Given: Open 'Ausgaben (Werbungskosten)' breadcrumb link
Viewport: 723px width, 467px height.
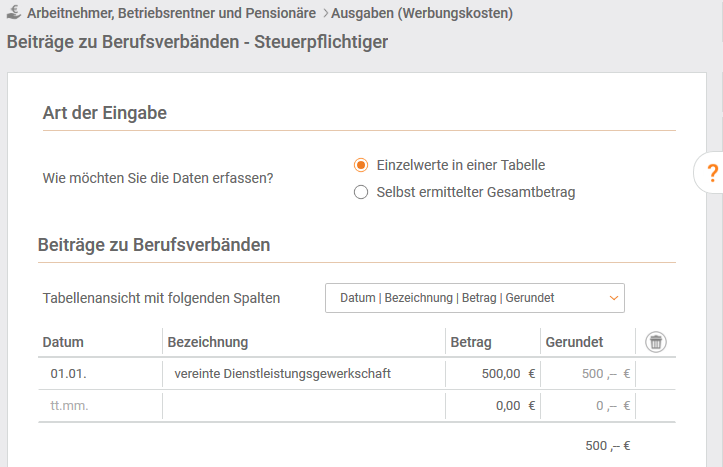Looking at the screenshot, I should [422, 13].
